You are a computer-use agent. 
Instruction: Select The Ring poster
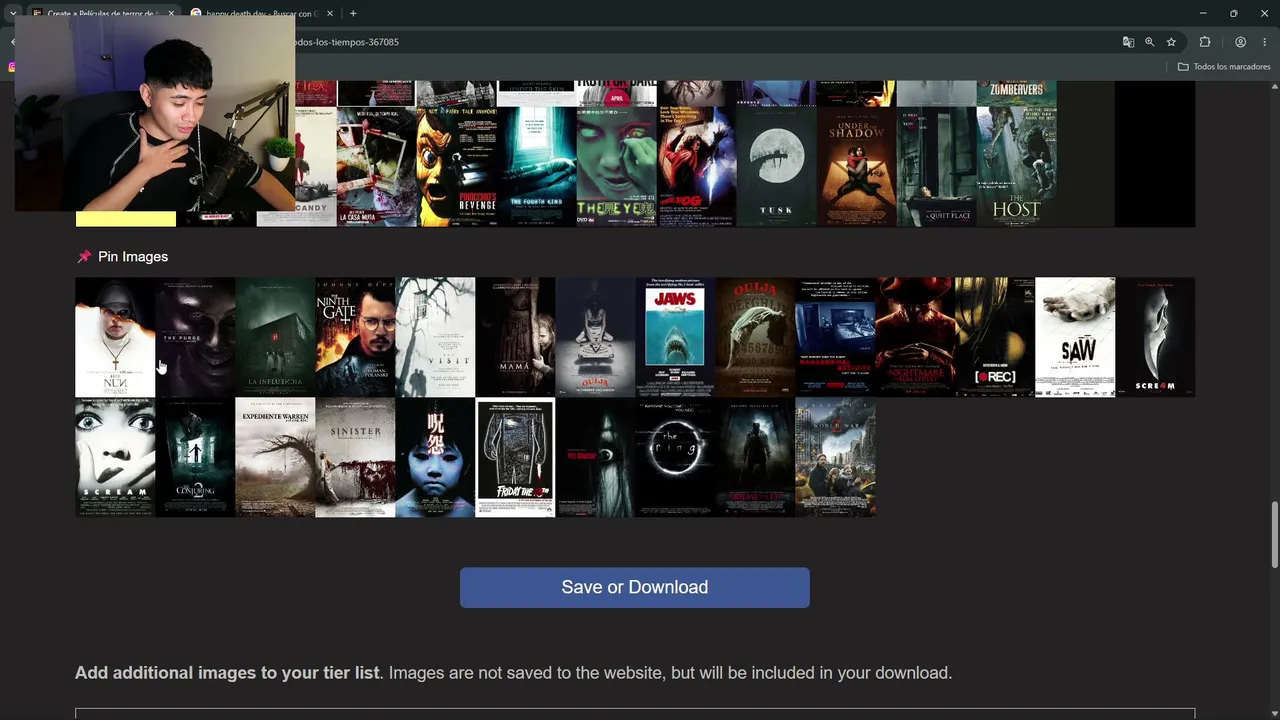[x=675, y=457]
